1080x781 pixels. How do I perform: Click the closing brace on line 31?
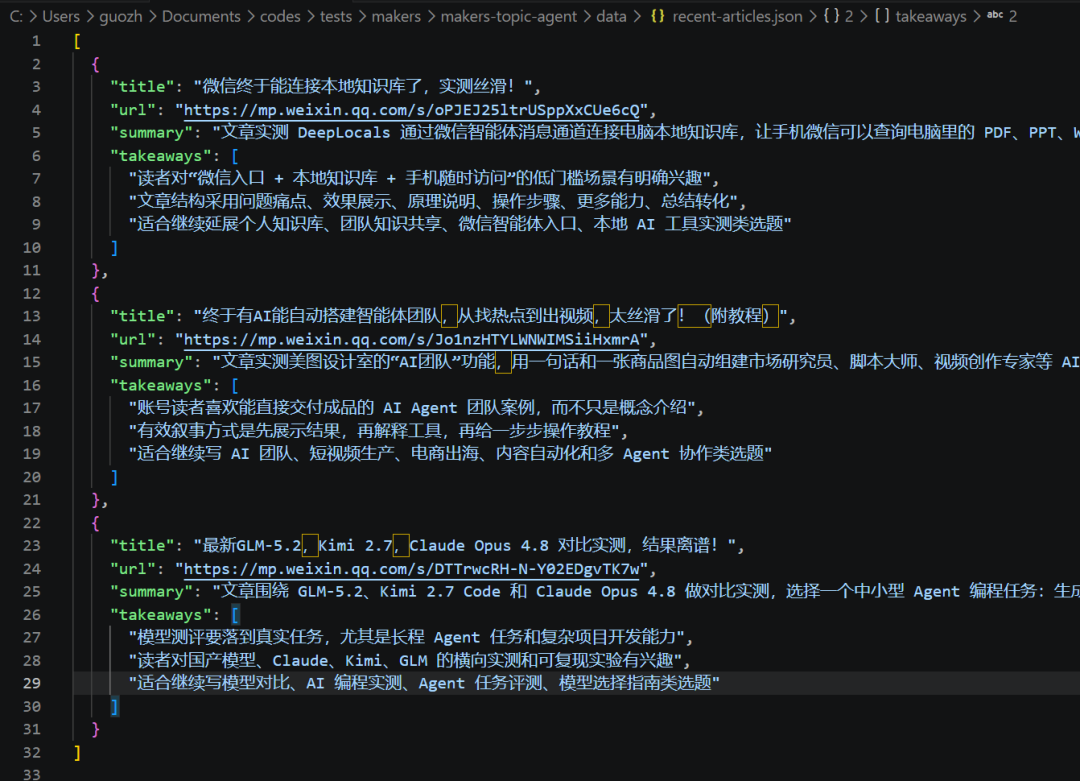(x=96, y=729)
